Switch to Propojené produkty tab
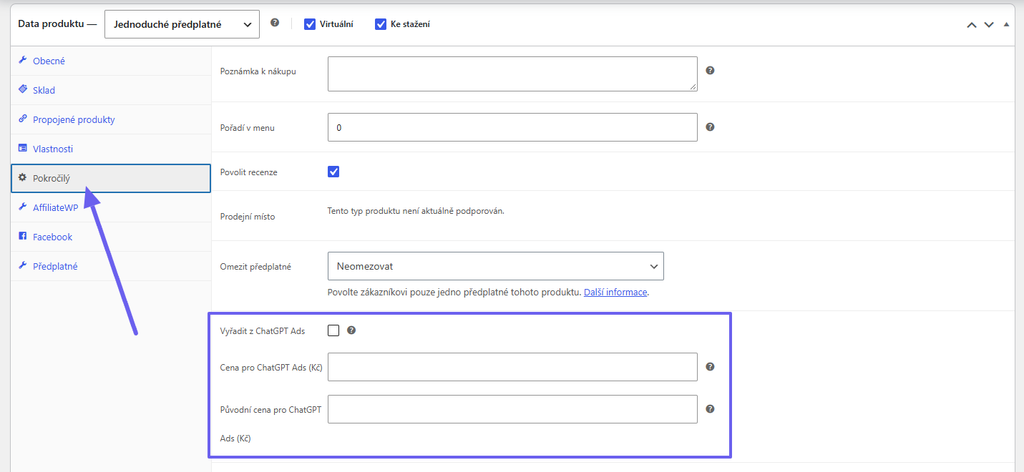 (111, 119)
